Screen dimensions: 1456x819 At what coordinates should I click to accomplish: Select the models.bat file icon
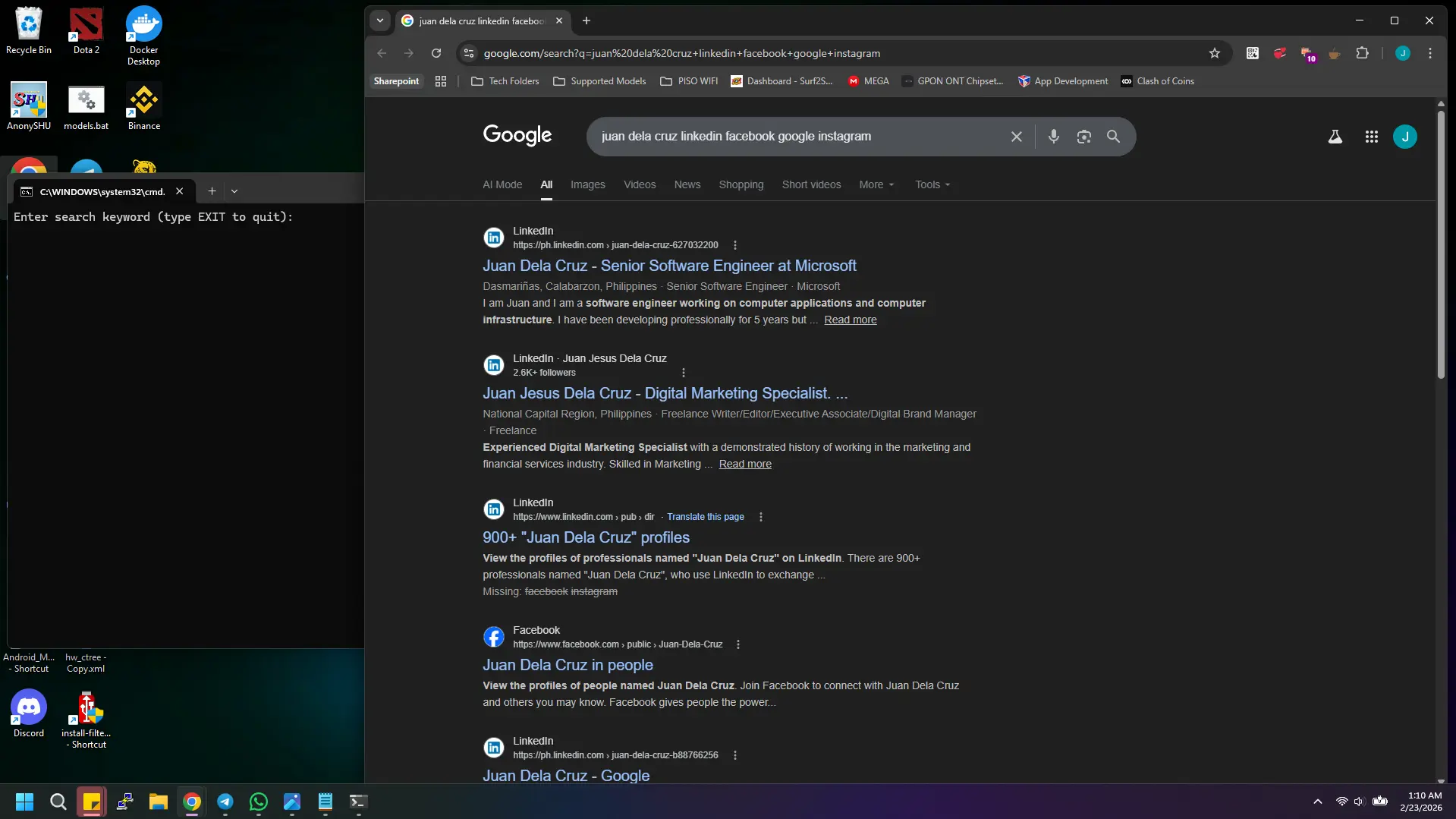pos(86,106)
